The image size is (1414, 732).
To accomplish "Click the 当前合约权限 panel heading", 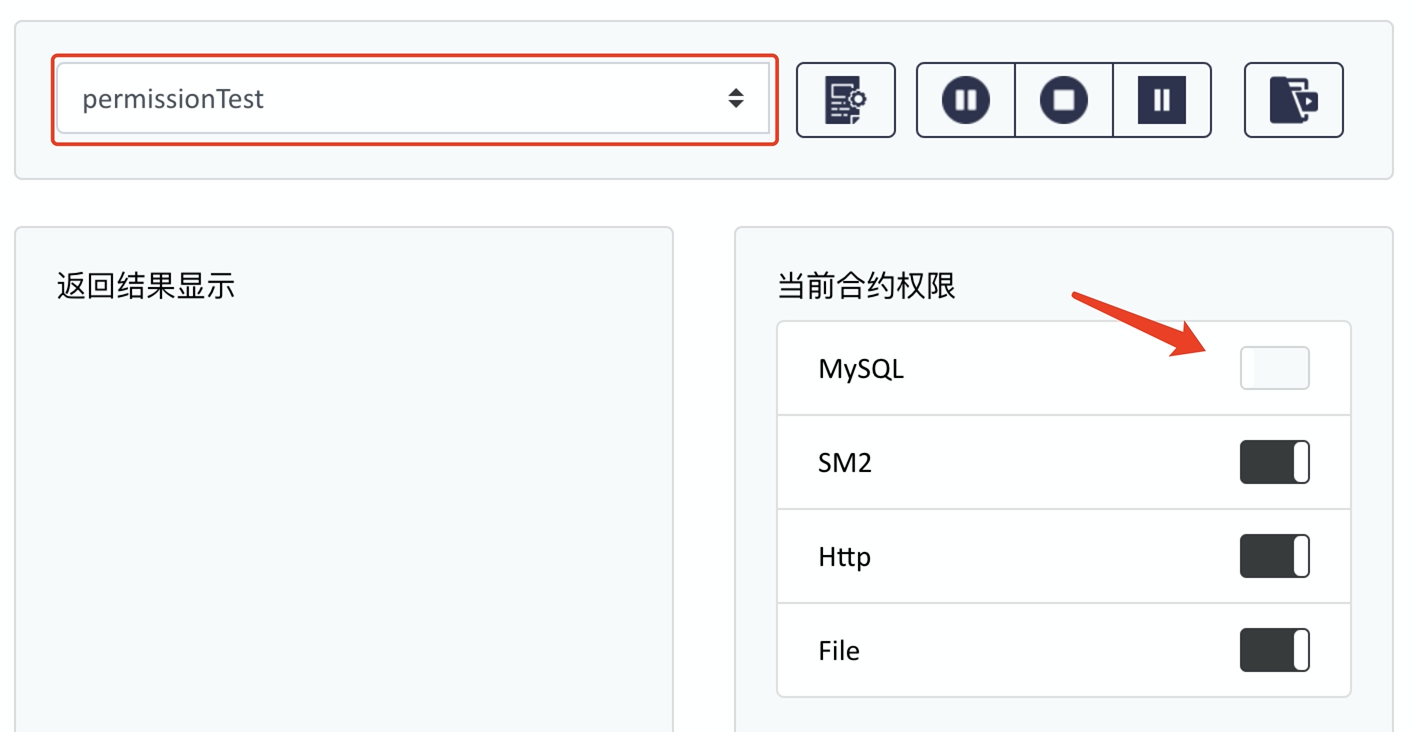I will pyautogui.click(x=866, y=286).
